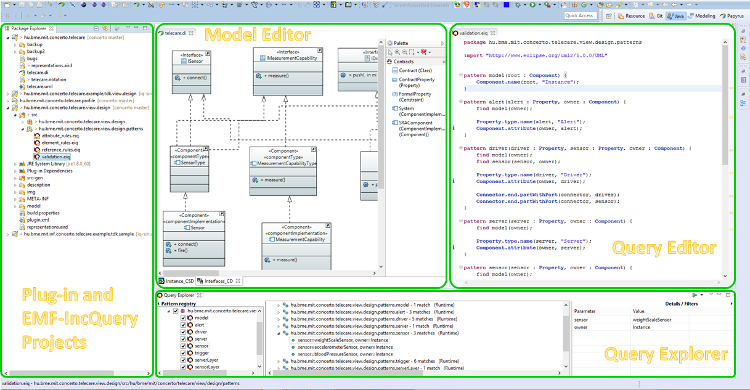Switch to the Git perspective
The image size is (750, 390).
(656, 16)
